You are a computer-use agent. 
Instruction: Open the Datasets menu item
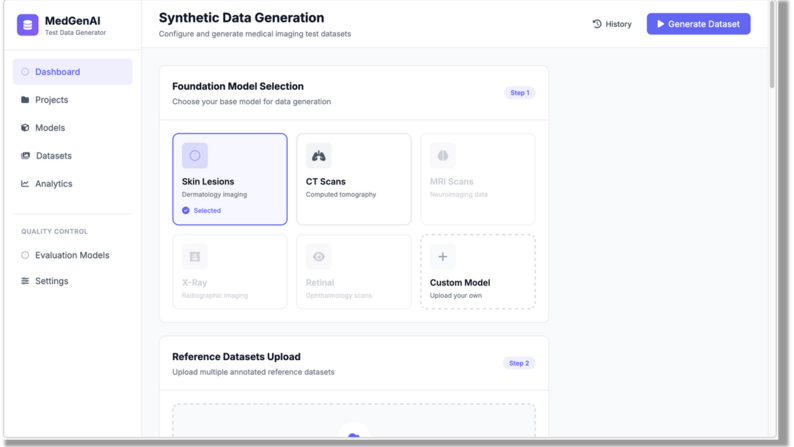[x=53, y=156]
